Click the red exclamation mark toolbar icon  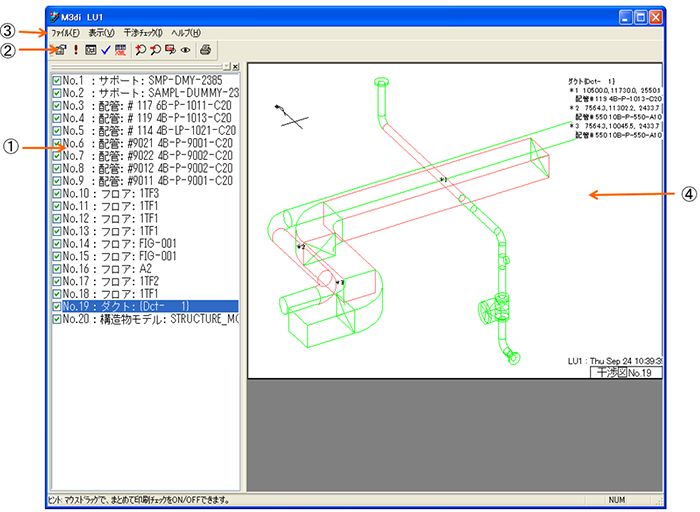point(75,49)
